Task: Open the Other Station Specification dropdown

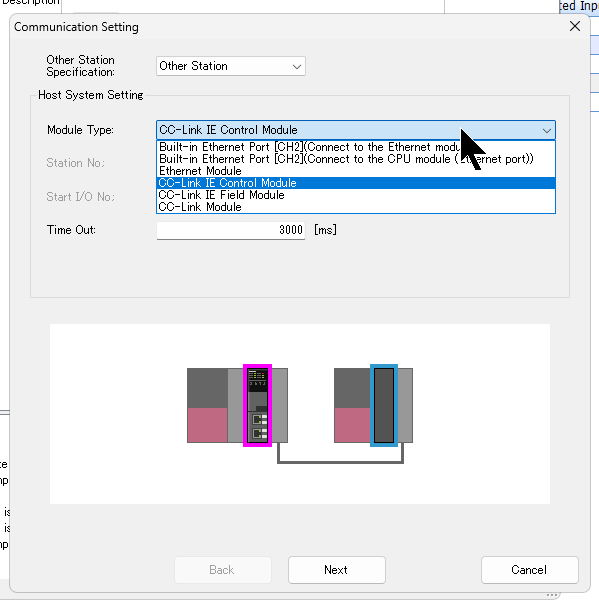Action: pyautogui.click(x=231, y=66)
